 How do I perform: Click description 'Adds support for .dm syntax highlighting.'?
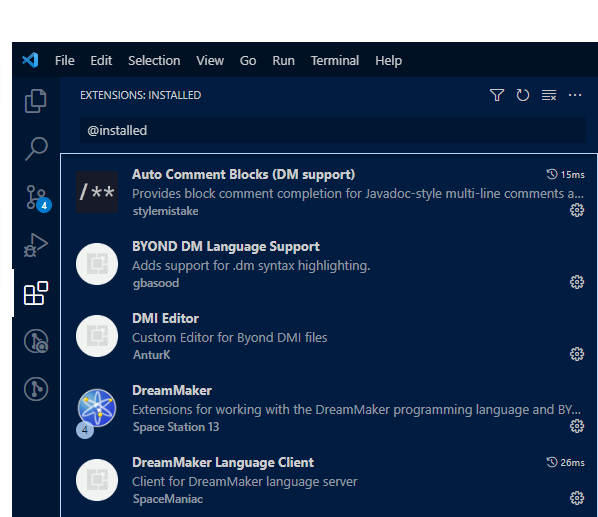click(251, 266)
